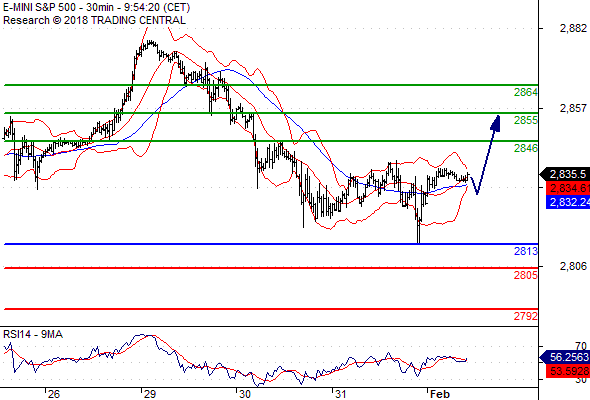Click the black 2,835.5 current price tag
This screenshot has height=400, width=590.
tap(564, 174)
